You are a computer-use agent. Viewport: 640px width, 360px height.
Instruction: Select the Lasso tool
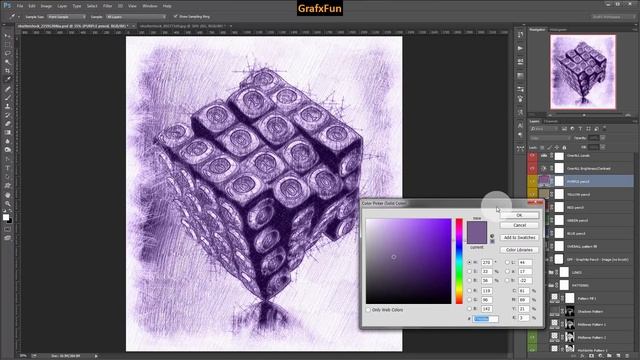point(7,53)
